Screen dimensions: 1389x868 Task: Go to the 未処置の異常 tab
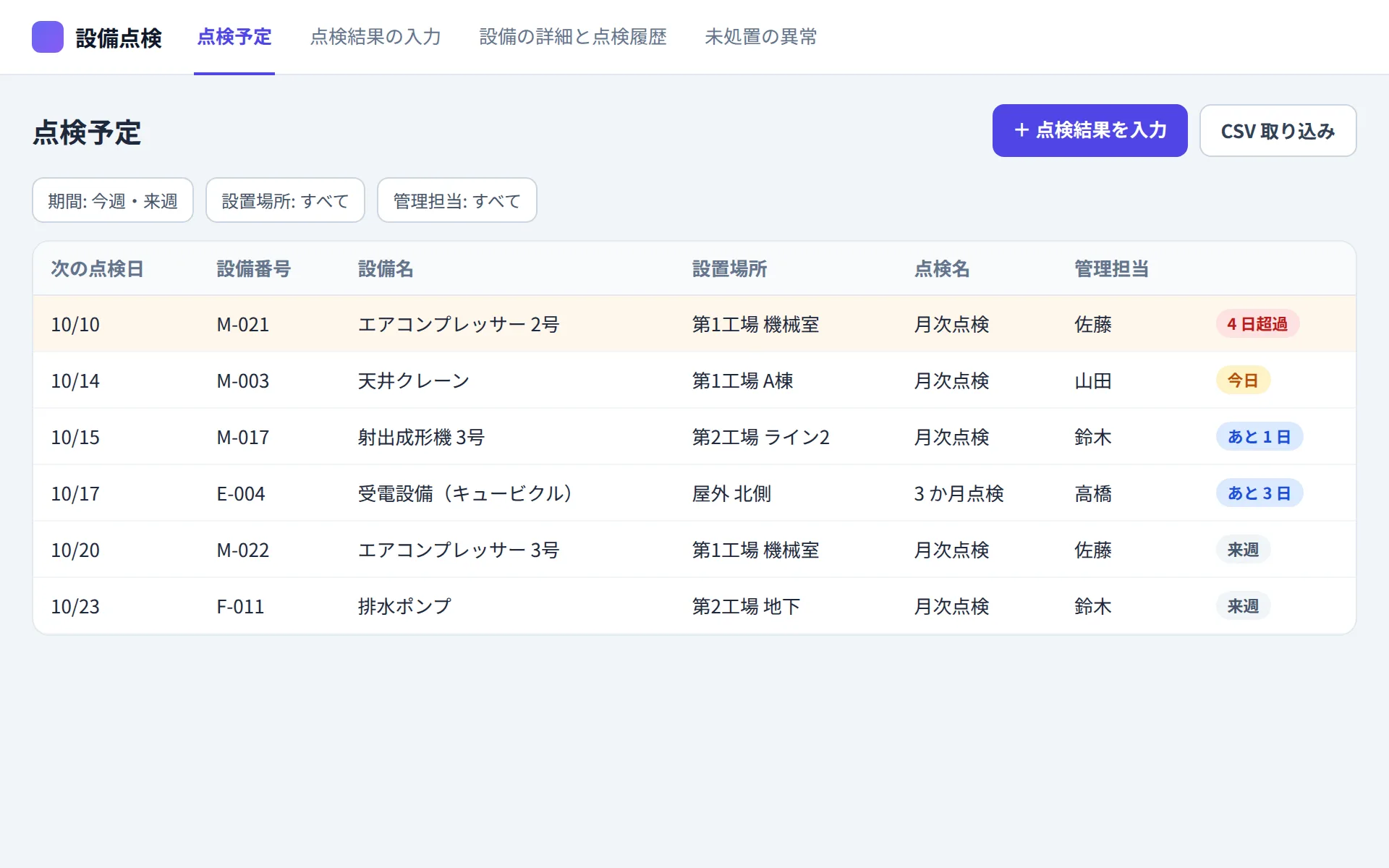[760, 37]
